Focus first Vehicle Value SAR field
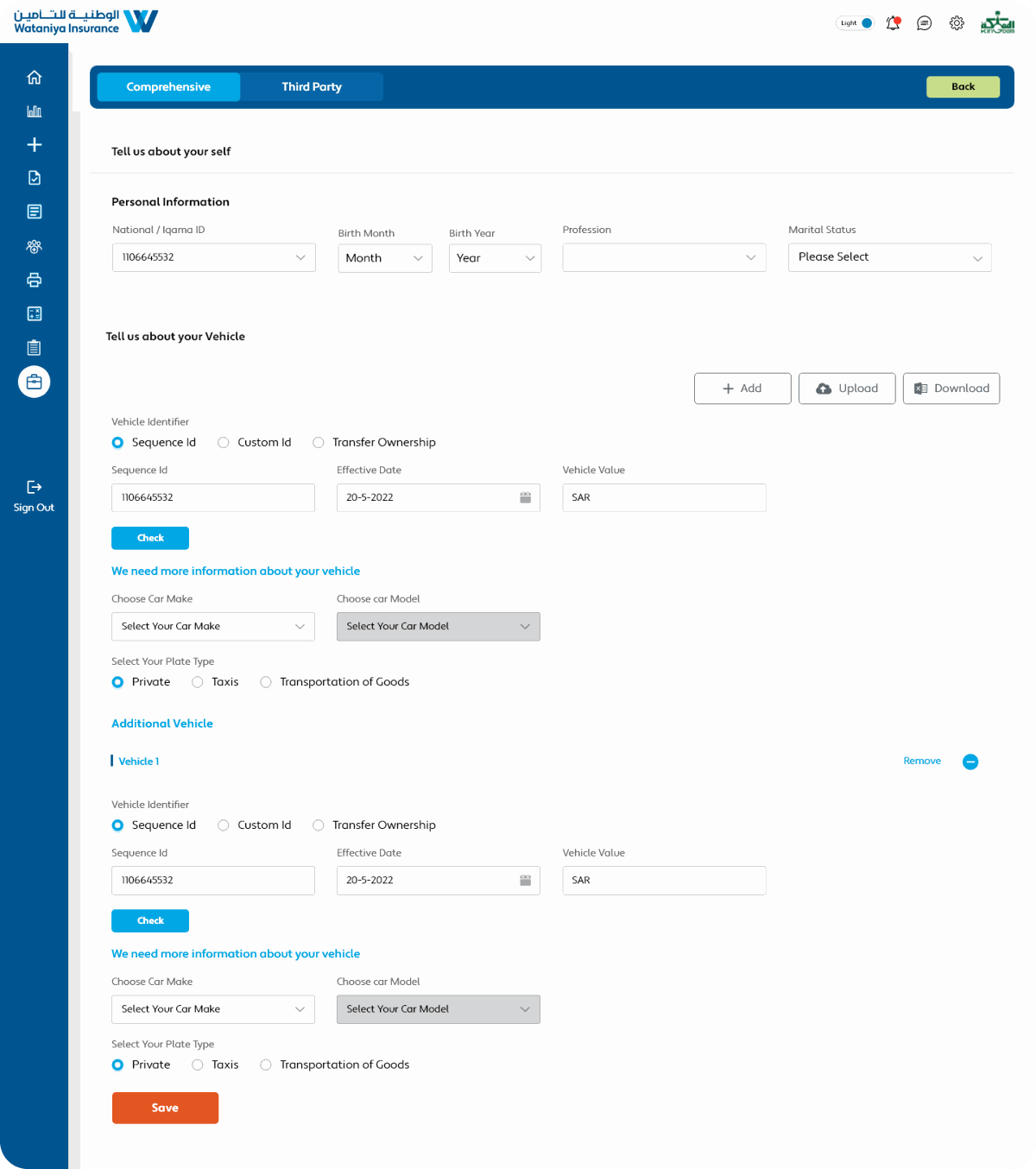 664,497
